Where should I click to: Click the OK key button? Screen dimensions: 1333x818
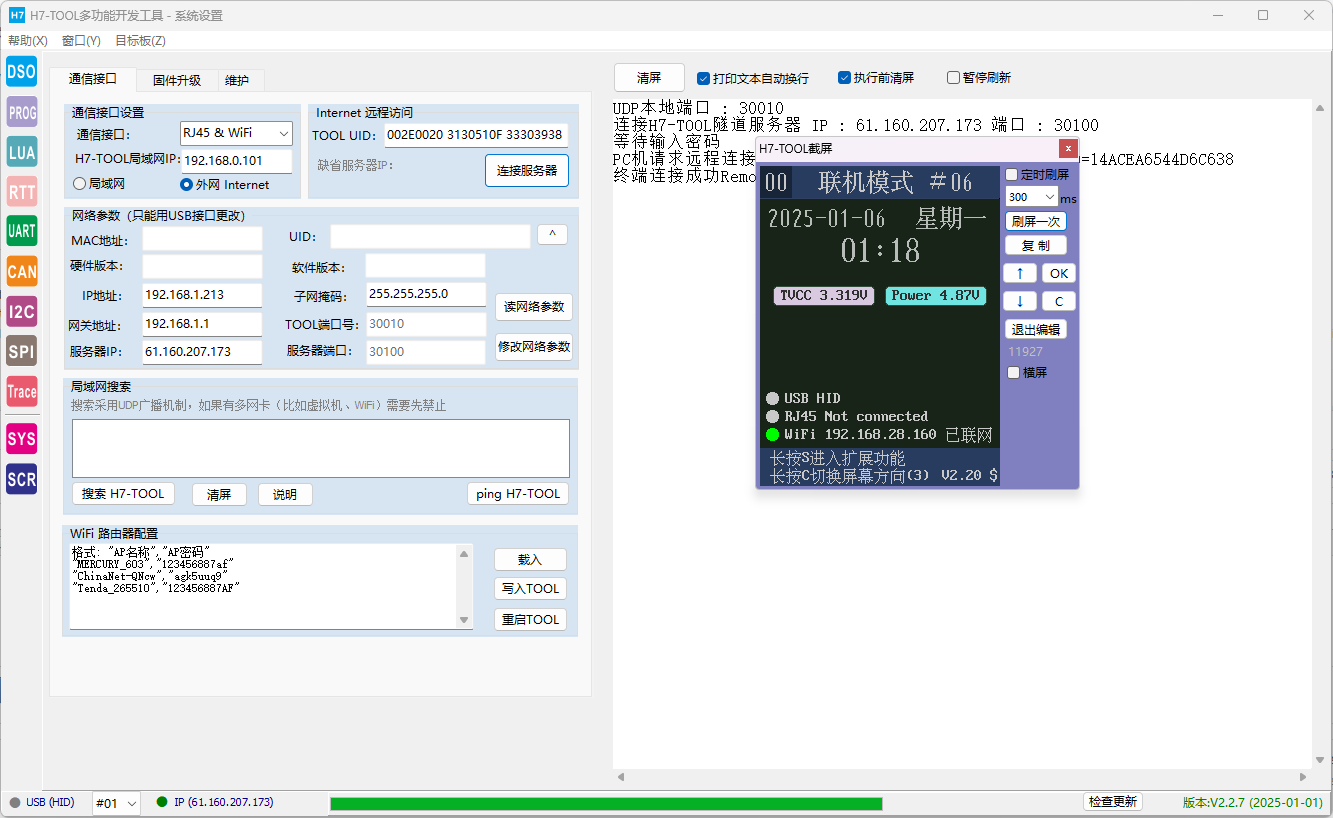coord(1059,273)
